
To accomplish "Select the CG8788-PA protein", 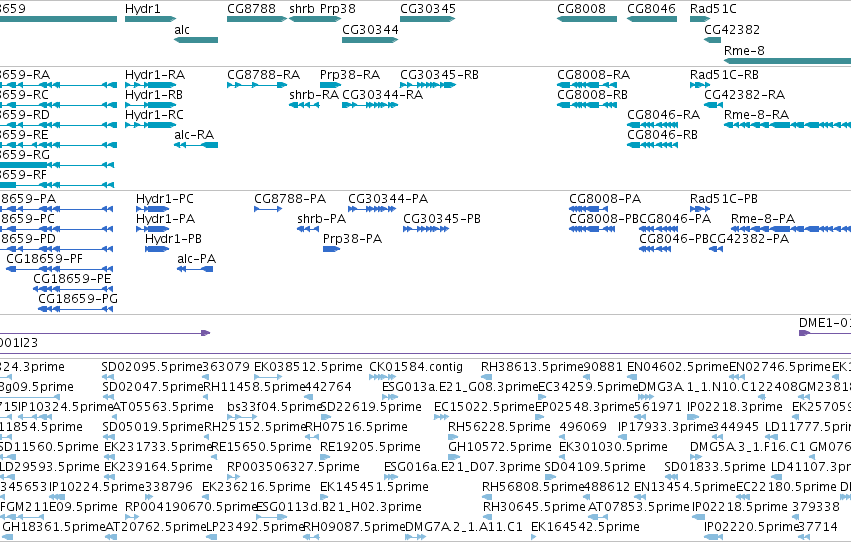I will [290, 199].
